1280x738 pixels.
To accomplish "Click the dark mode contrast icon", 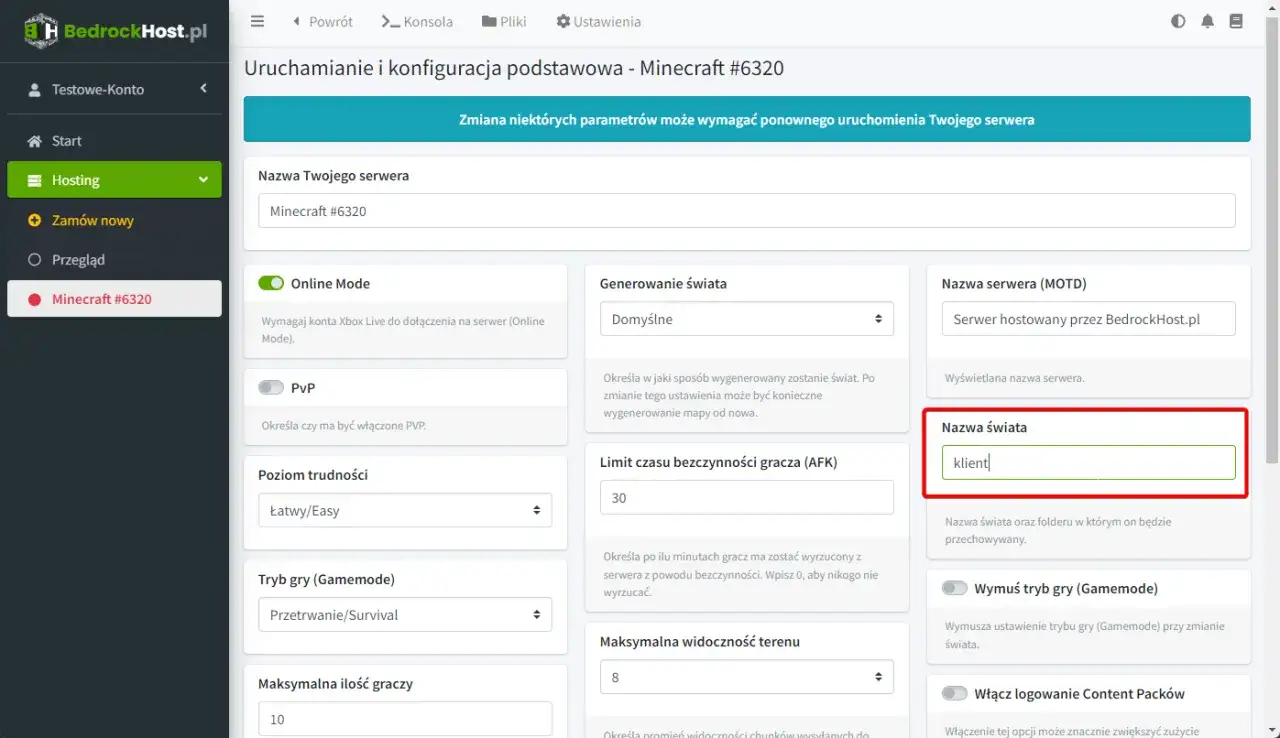I will pos(1178,21).
